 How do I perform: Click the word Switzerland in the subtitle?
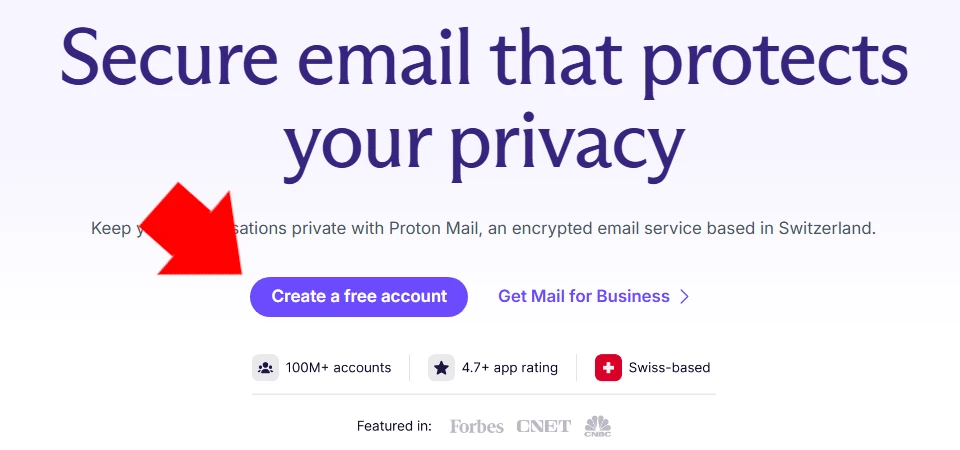point(827,229)
